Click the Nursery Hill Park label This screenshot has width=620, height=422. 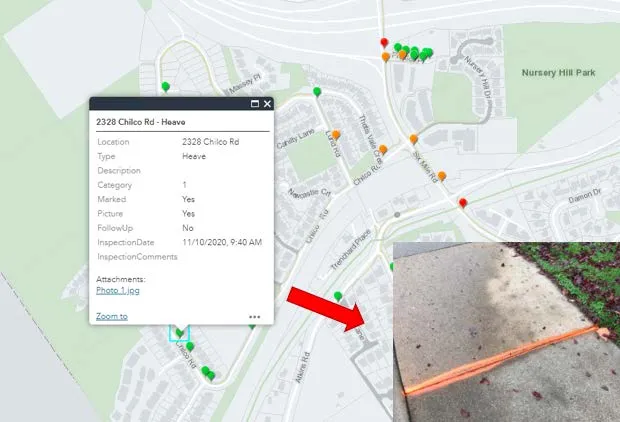[x=558, y=73]
